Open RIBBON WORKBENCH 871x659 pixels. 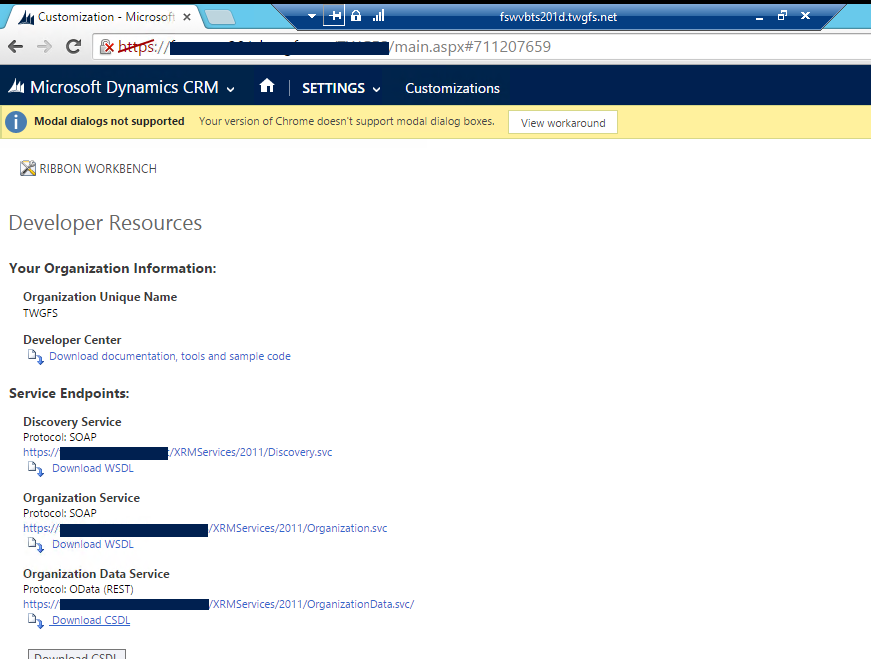coord(98,168)
